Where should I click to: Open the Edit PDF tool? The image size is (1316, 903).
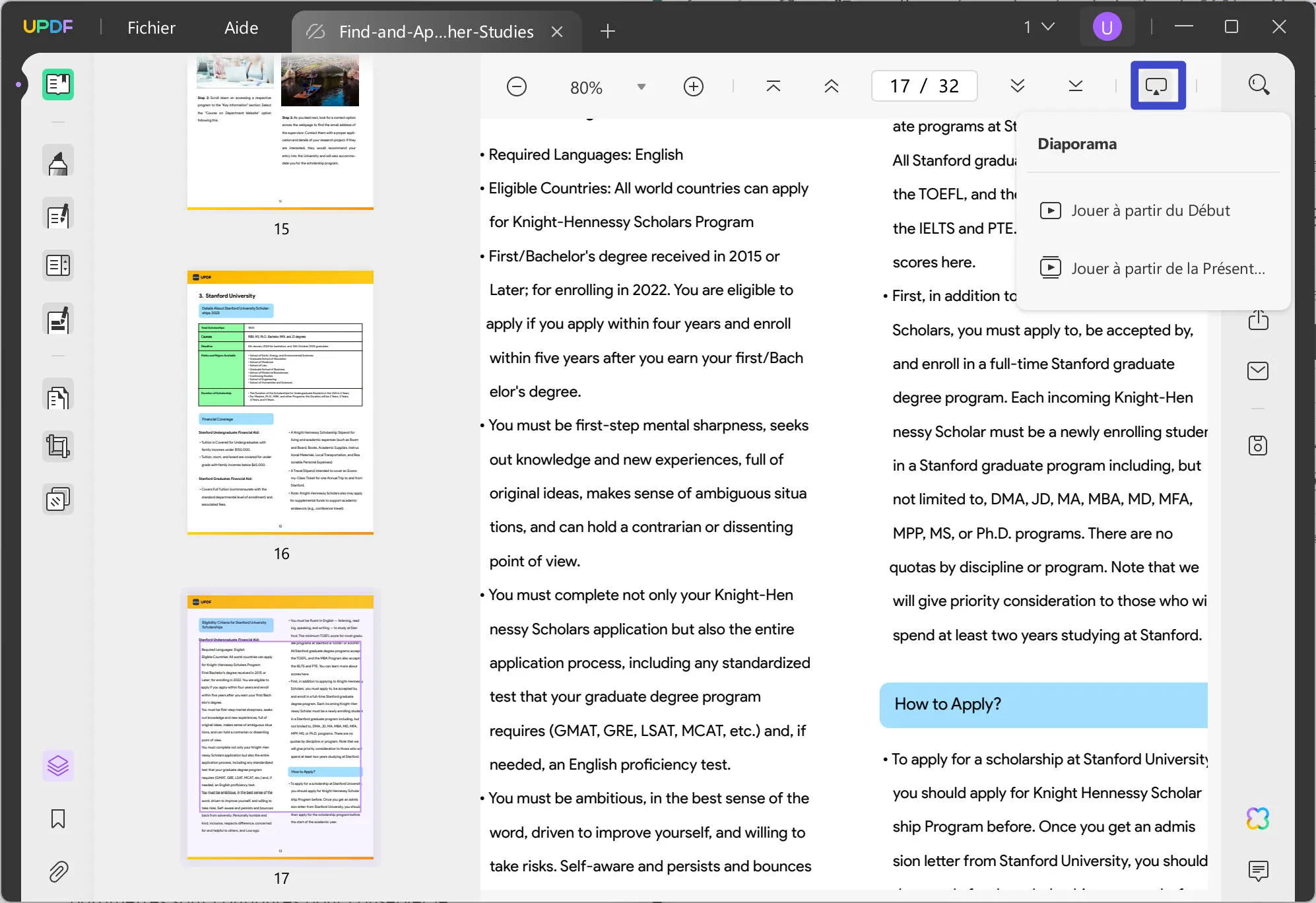click(x=58, y=215)
